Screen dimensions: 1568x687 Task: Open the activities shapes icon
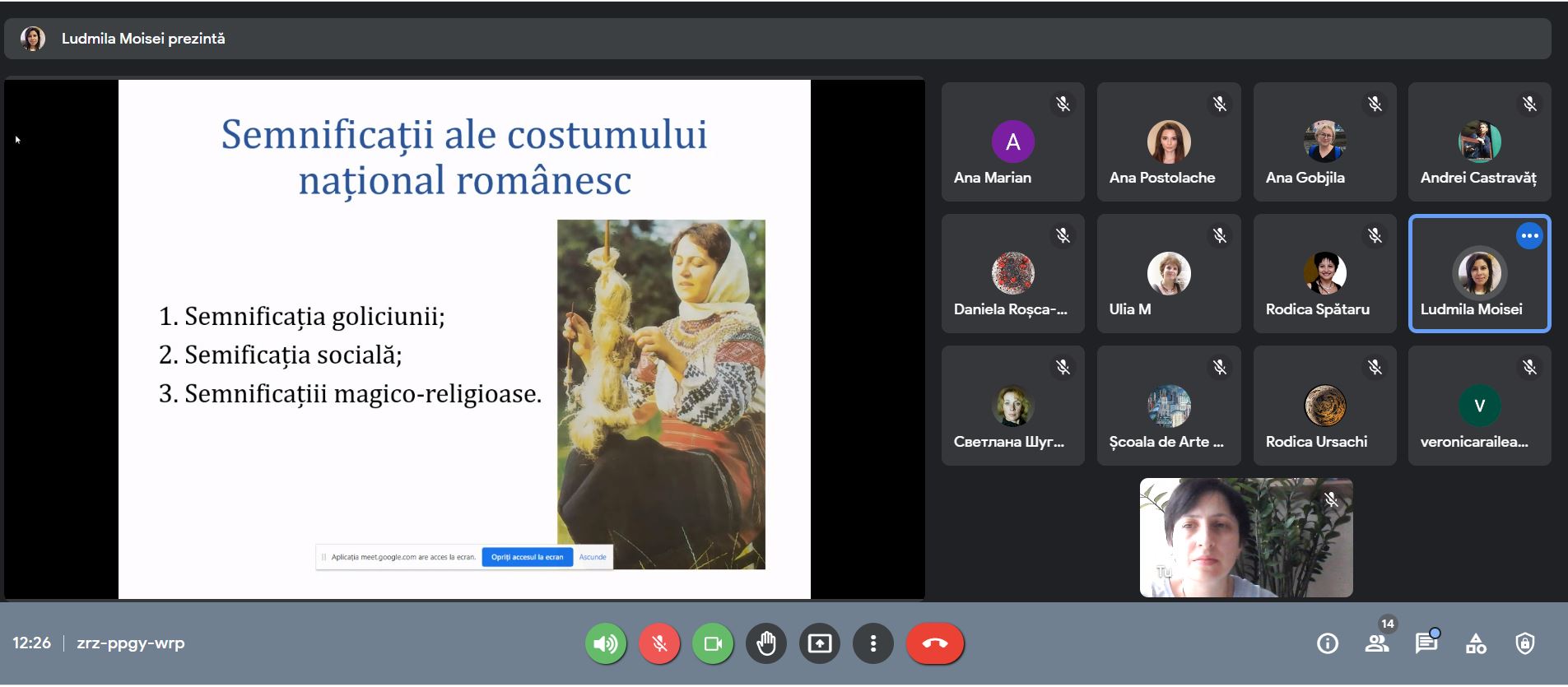pyautogui.click(x=1476, y=643)
